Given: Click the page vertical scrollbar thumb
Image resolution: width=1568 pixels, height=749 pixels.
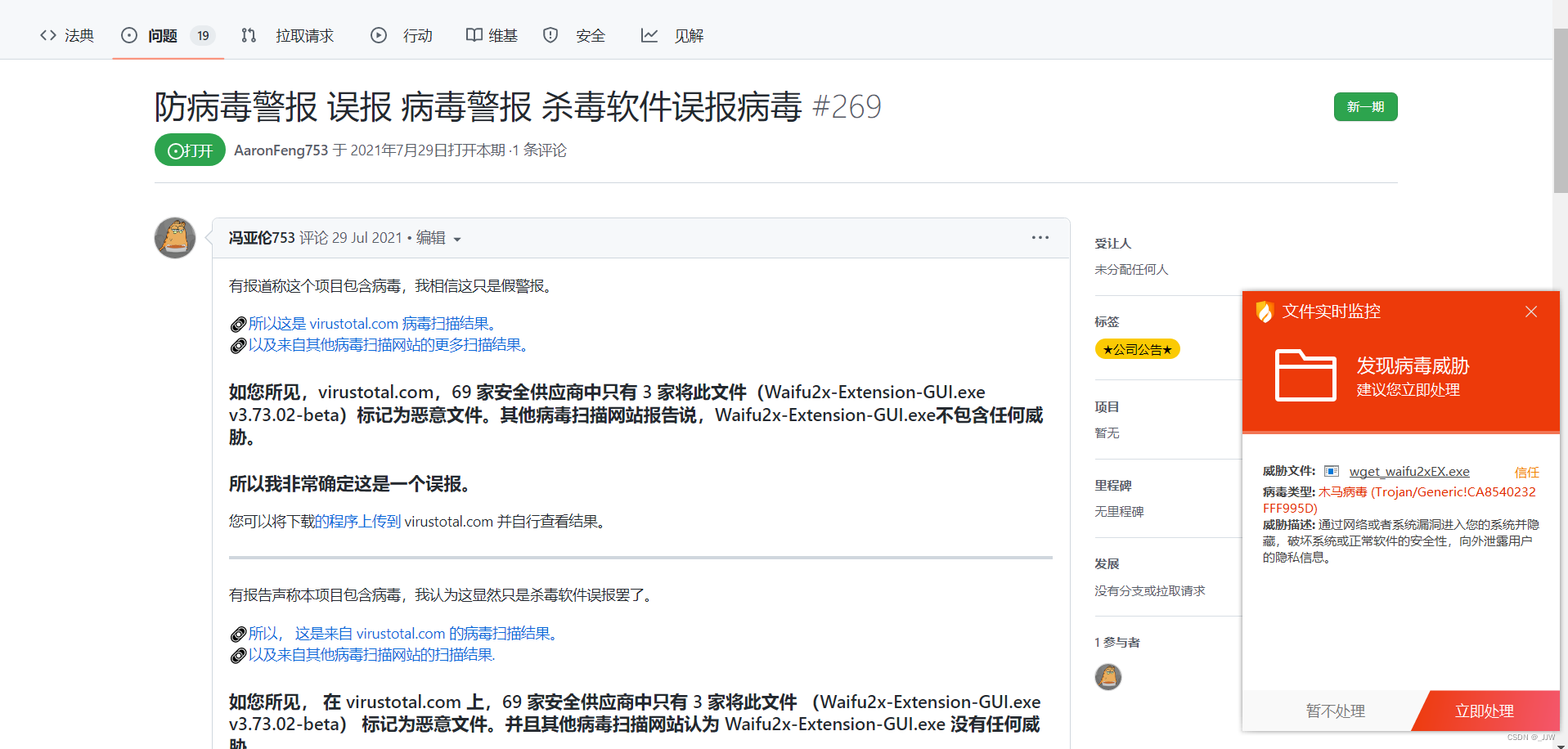Looking at the screenshot, I should 1561,110.
